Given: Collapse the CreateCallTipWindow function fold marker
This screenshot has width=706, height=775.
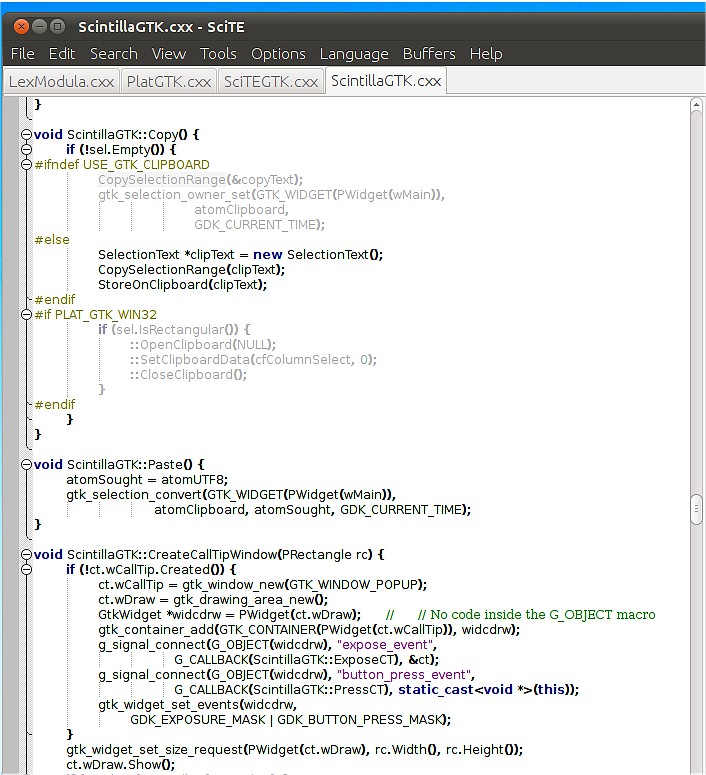Looking at the screenshot, I should tap(27, 554).
